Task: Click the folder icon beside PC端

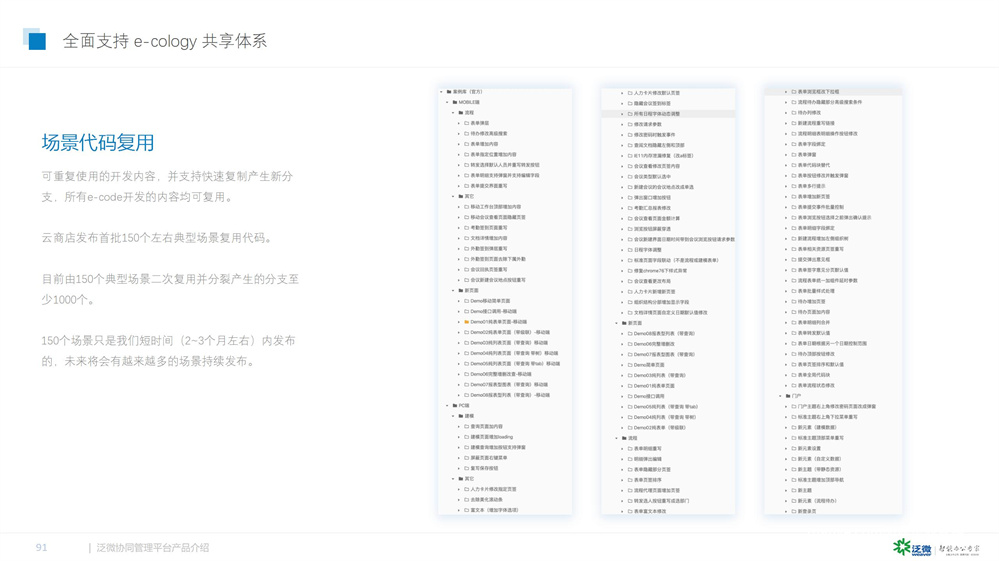Action: click(455, 405)
